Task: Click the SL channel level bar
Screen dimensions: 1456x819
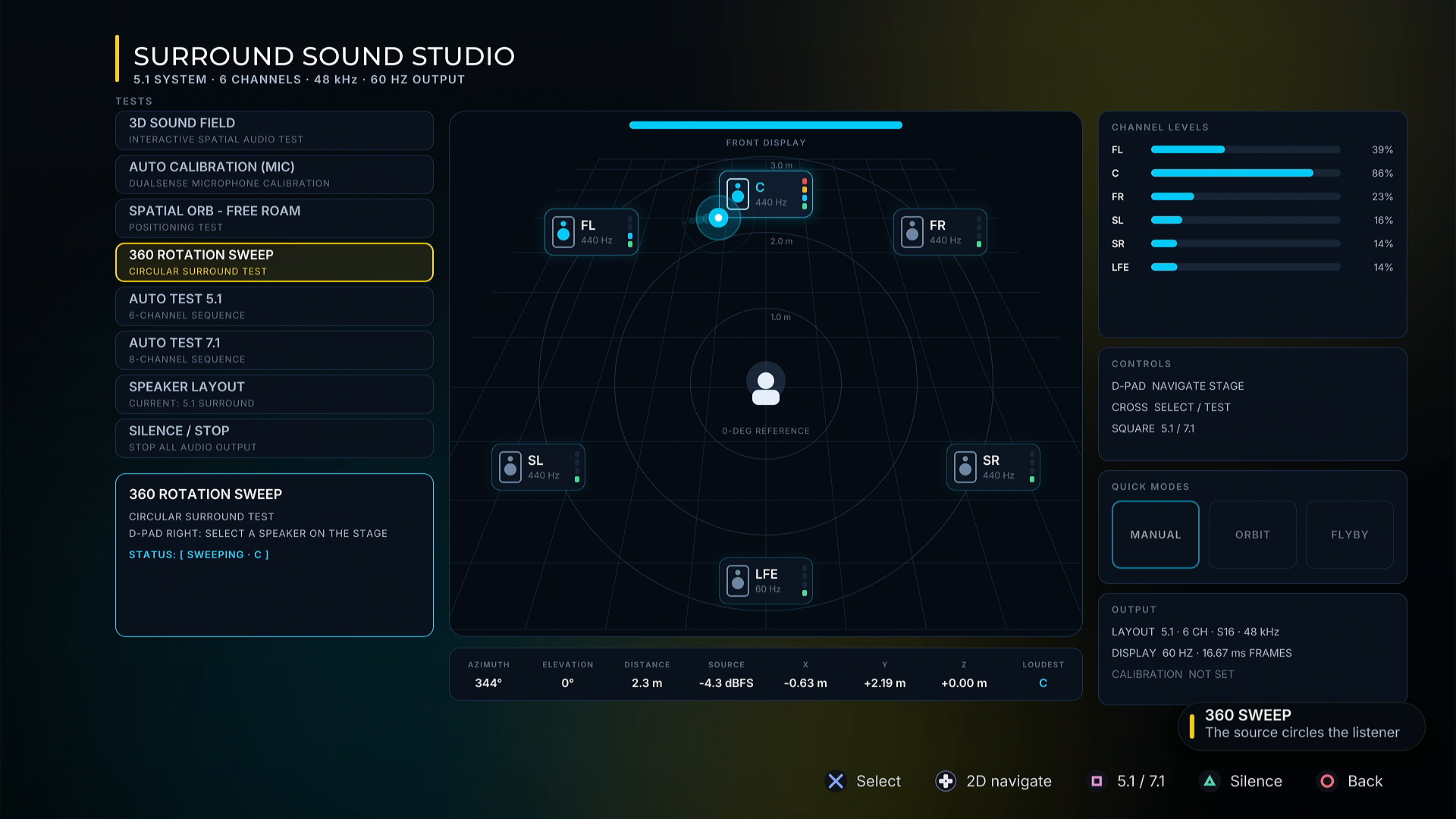Action: [1245, 220]
